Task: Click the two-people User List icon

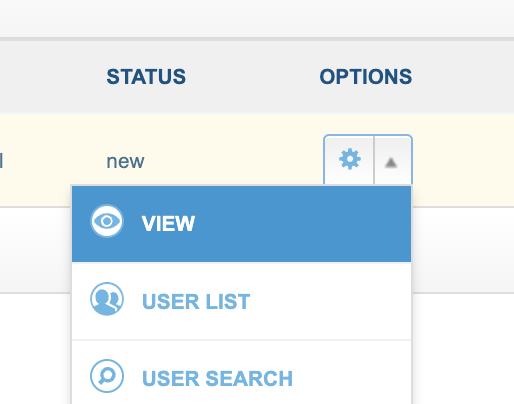Action: (x=107, y=299)
